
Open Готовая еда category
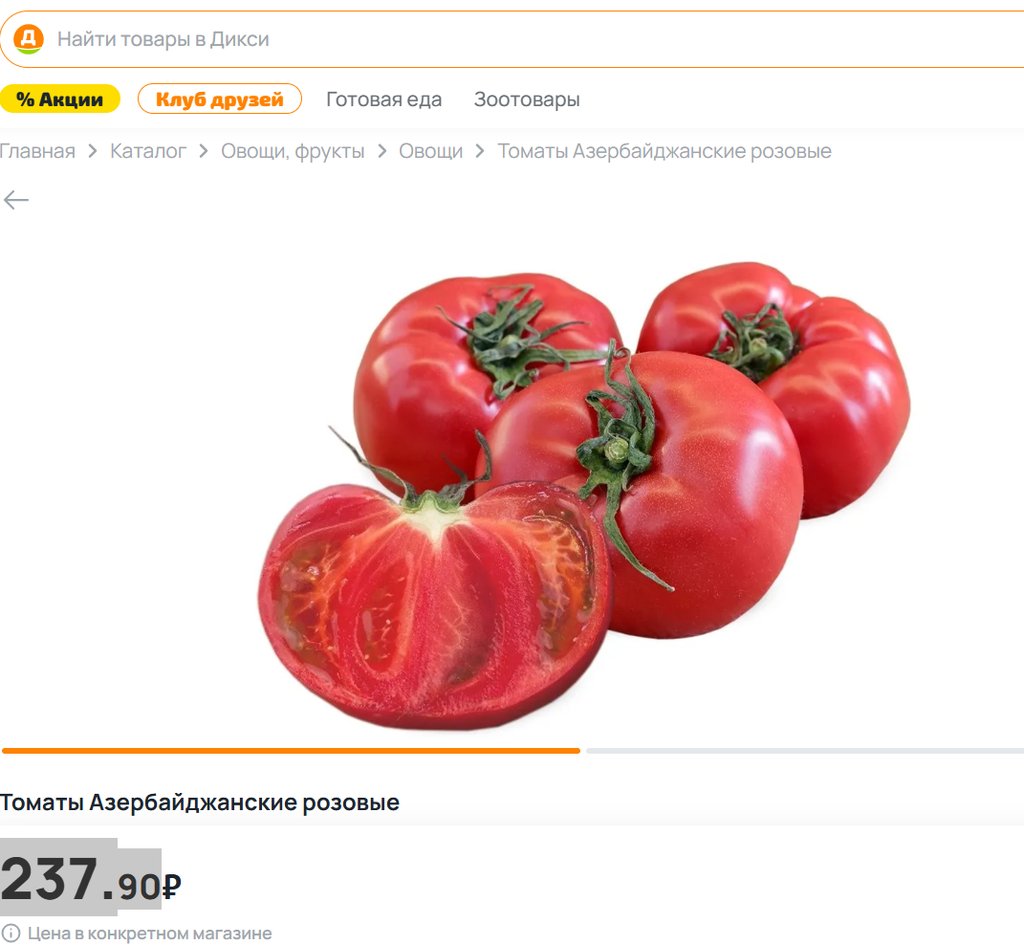(x=384, y=99)
